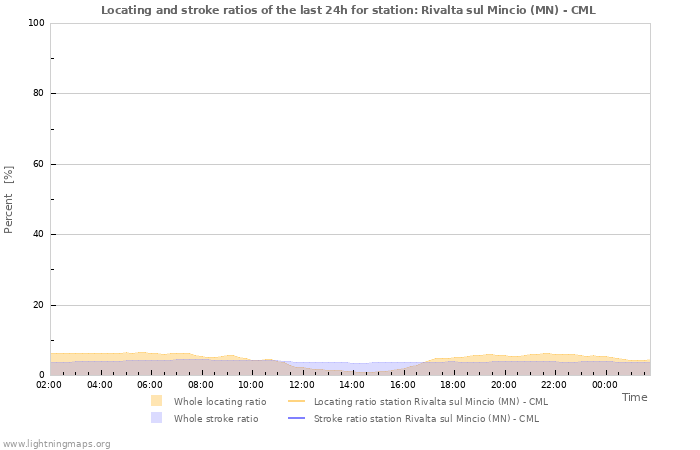Click the 00:00 time tick label

[x=604, y=384]
